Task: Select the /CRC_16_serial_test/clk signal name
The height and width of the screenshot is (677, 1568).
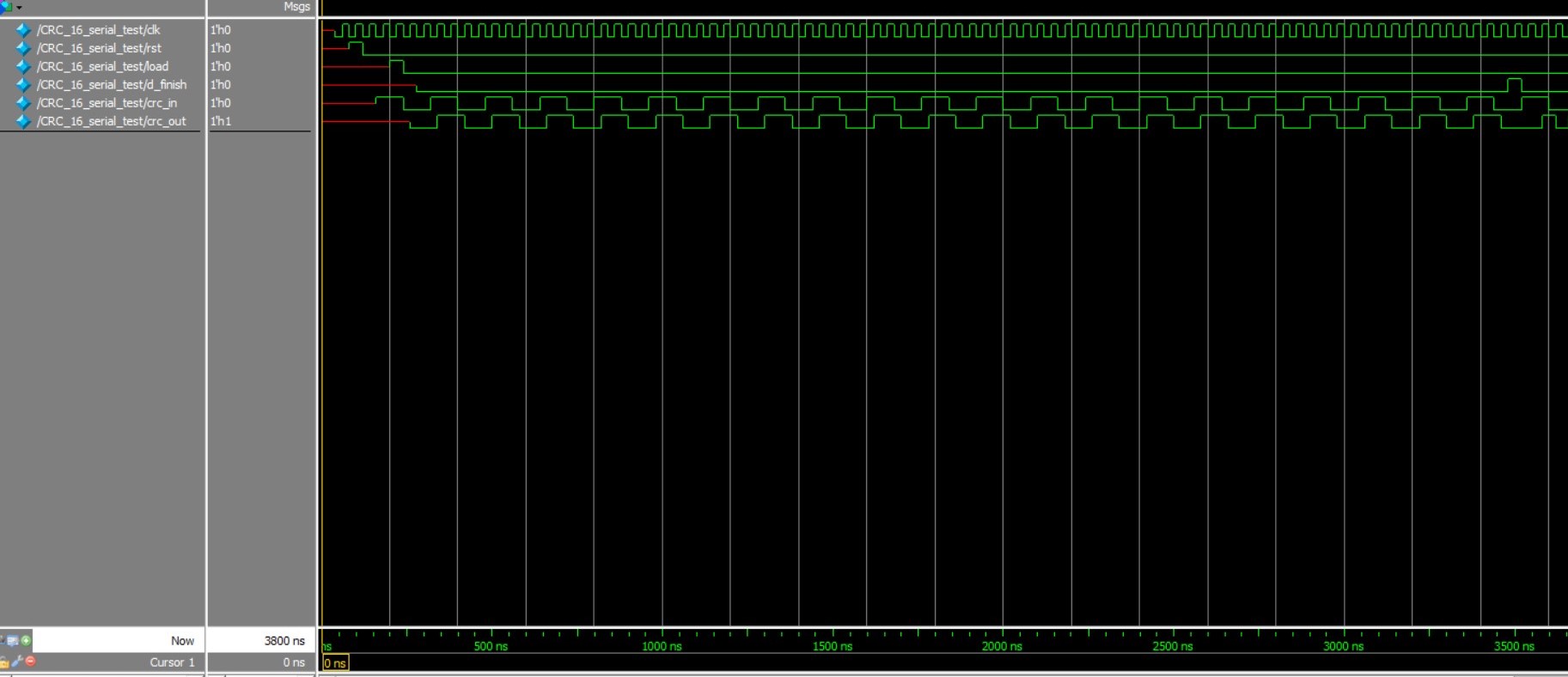Action: 98,30
